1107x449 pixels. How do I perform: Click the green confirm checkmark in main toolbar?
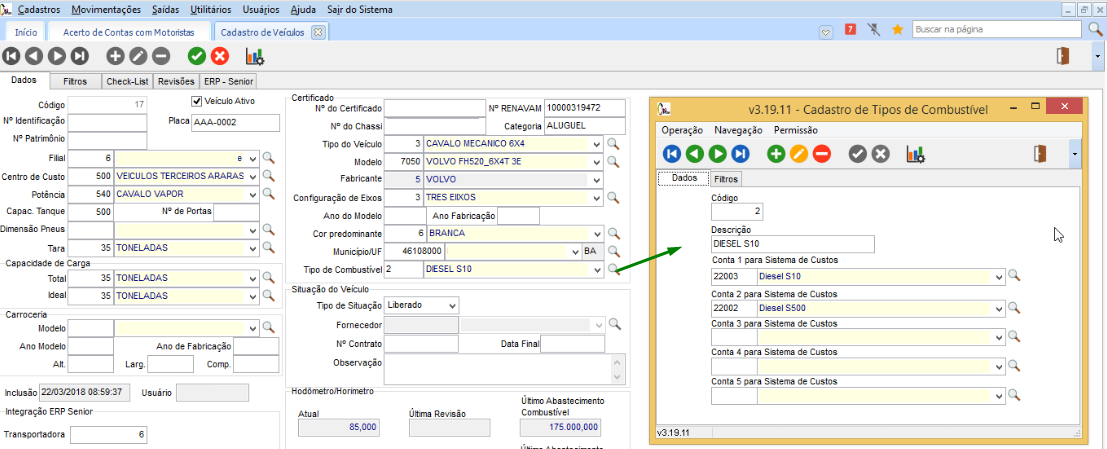click(197, 57)
